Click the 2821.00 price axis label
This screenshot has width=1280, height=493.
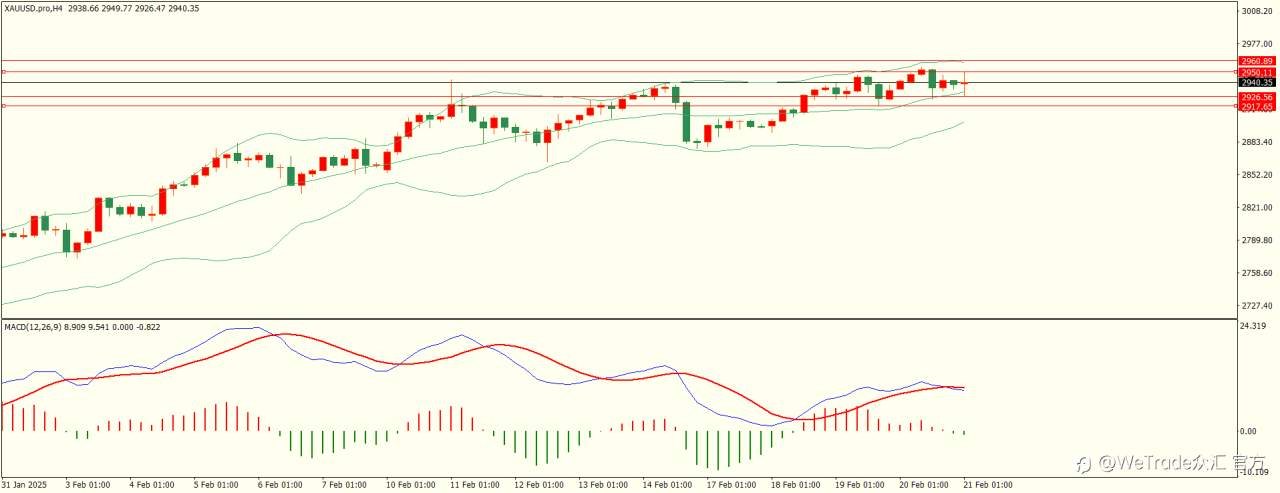[x=1257, y=208]
